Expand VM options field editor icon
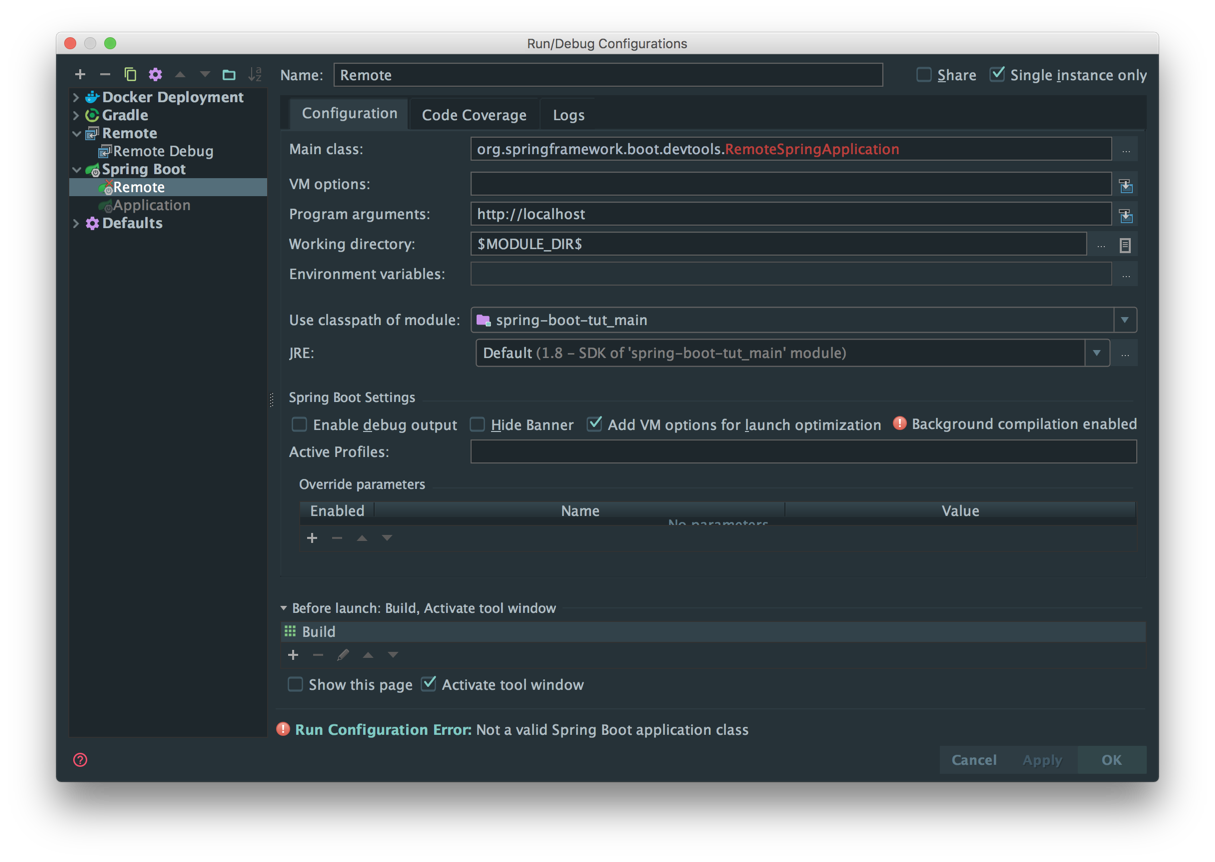Viewport: 1215px width, 862px height. pyautogui.click(x=1126, y=185)
